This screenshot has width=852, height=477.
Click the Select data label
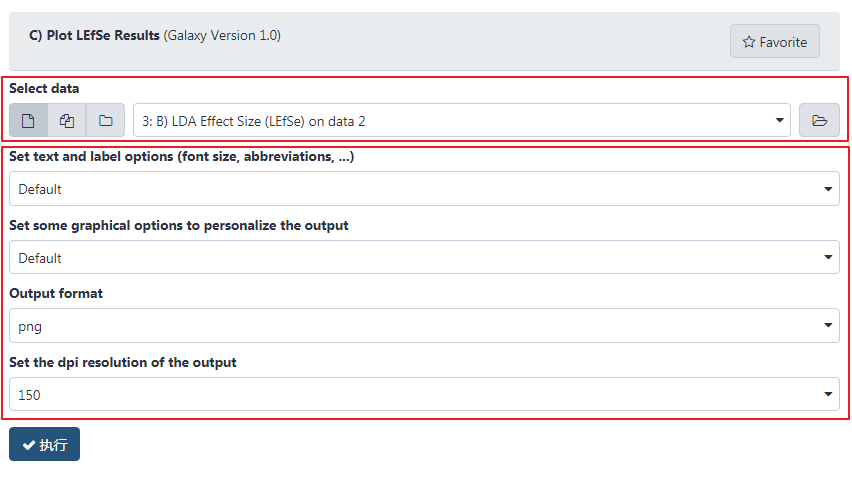coord(44,88)
